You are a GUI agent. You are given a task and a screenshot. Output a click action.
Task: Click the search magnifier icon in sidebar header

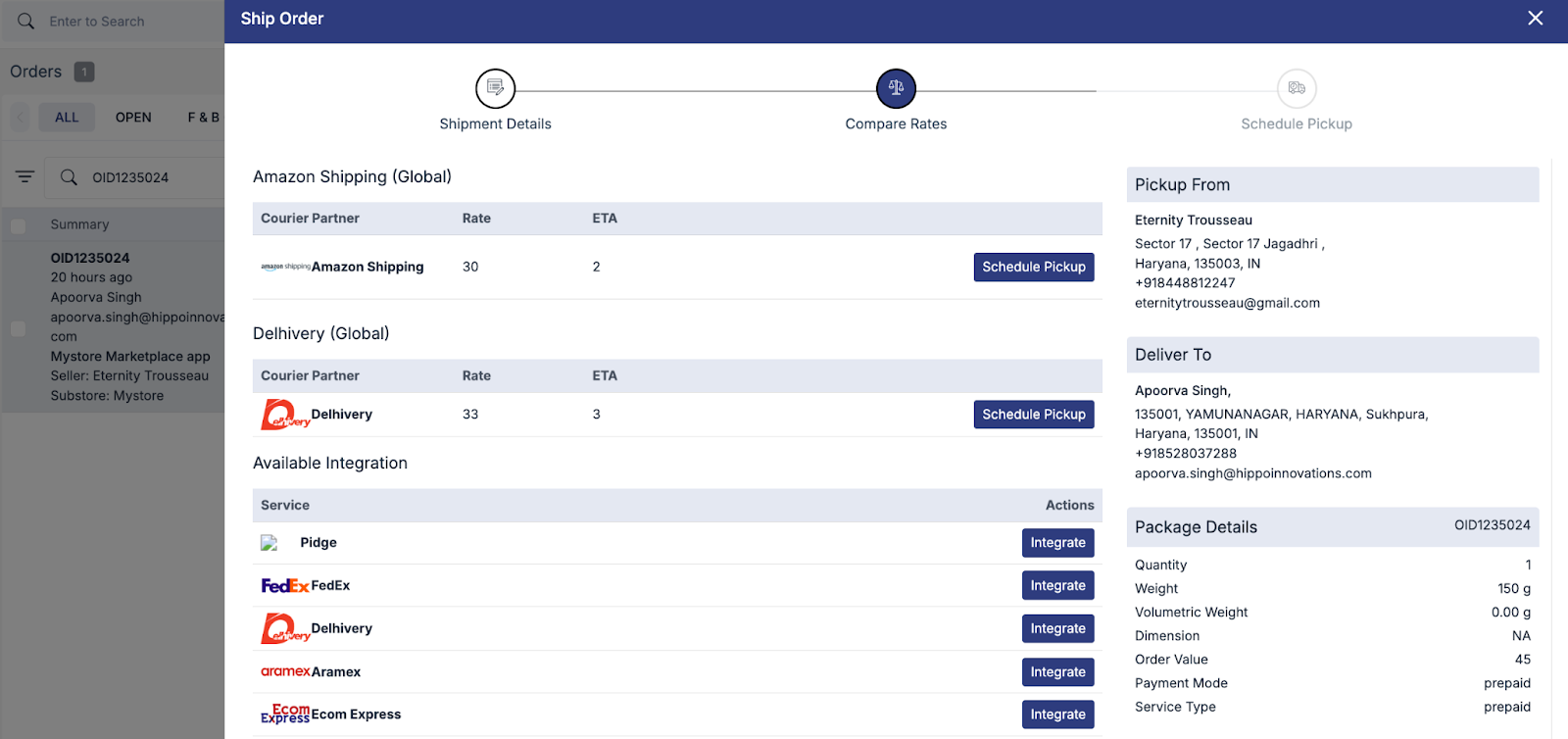point(25,22)
